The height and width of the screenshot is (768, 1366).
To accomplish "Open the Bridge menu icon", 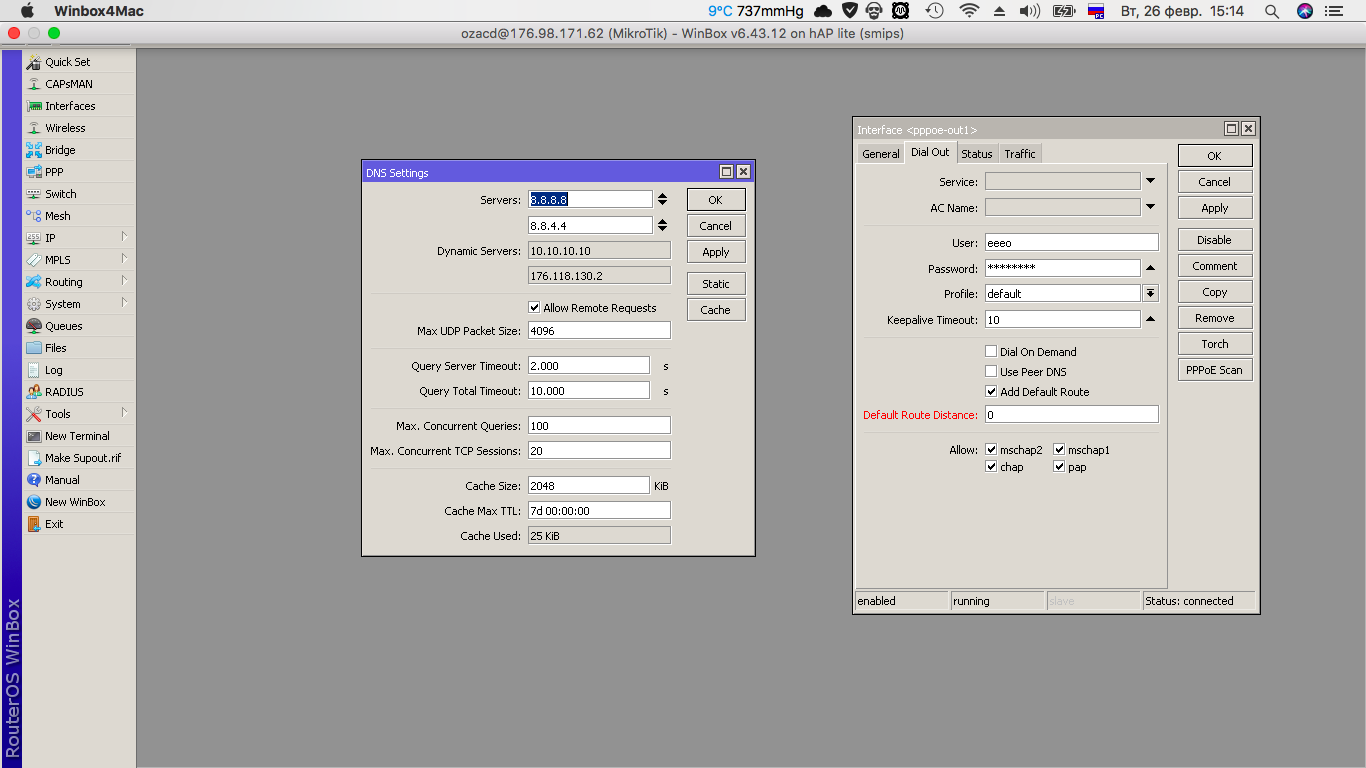I will pyautogui.click(x=34, y=150).
